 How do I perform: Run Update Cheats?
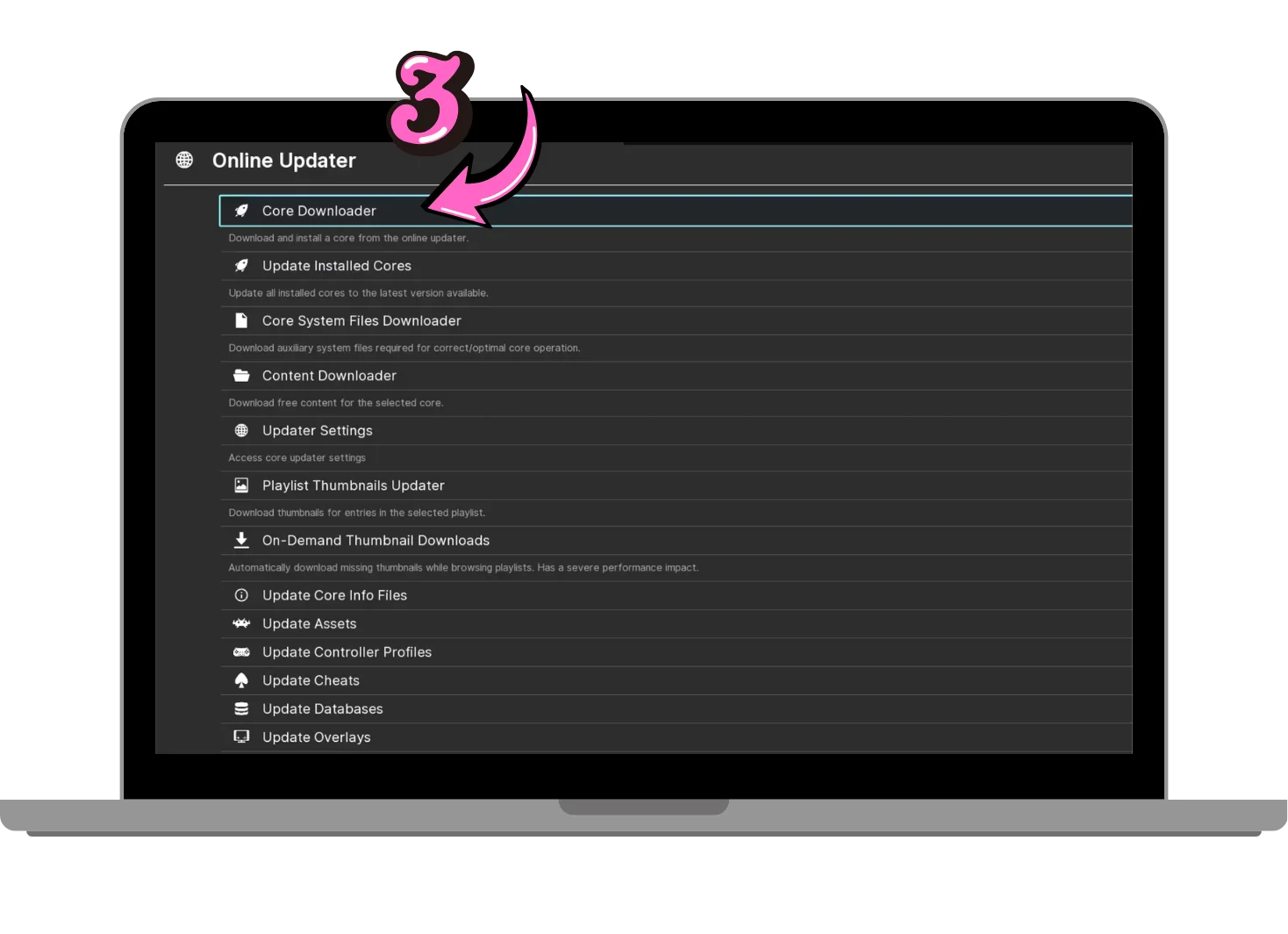676,680
